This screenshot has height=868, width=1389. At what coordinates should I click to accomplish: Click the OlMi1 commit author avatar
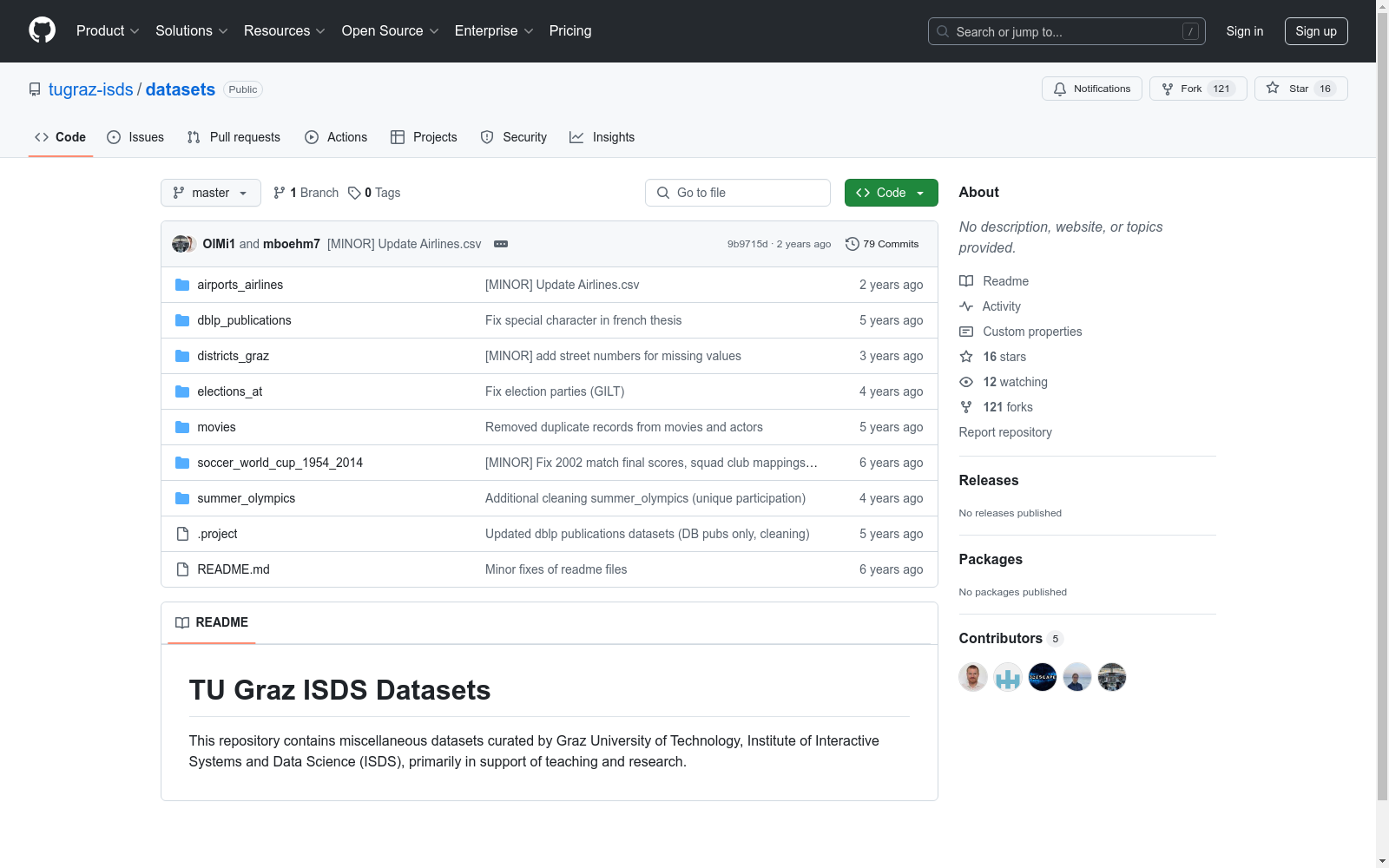(x=181, y=244)
